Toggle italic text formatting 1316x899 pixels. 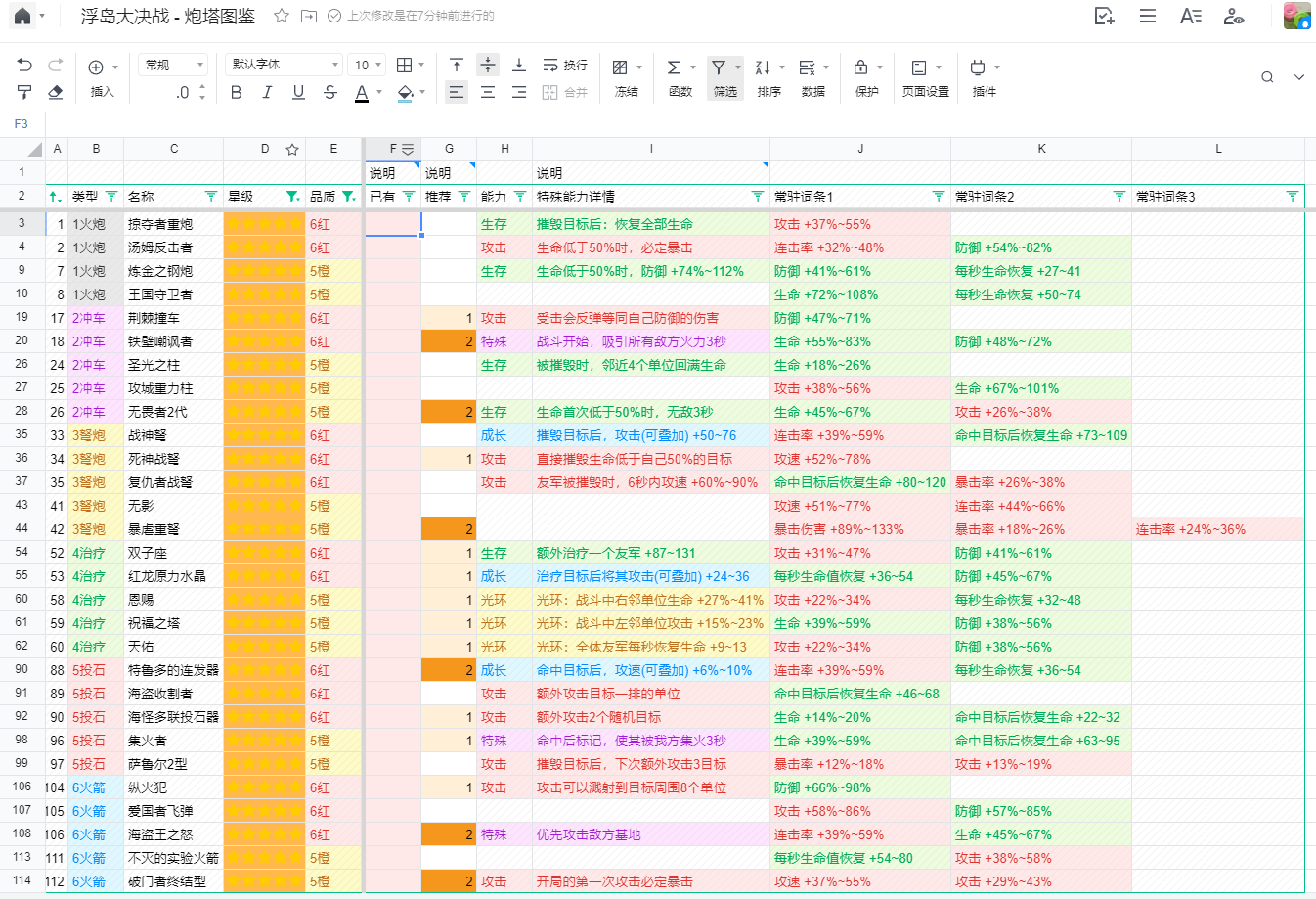(x=267, y=92)
